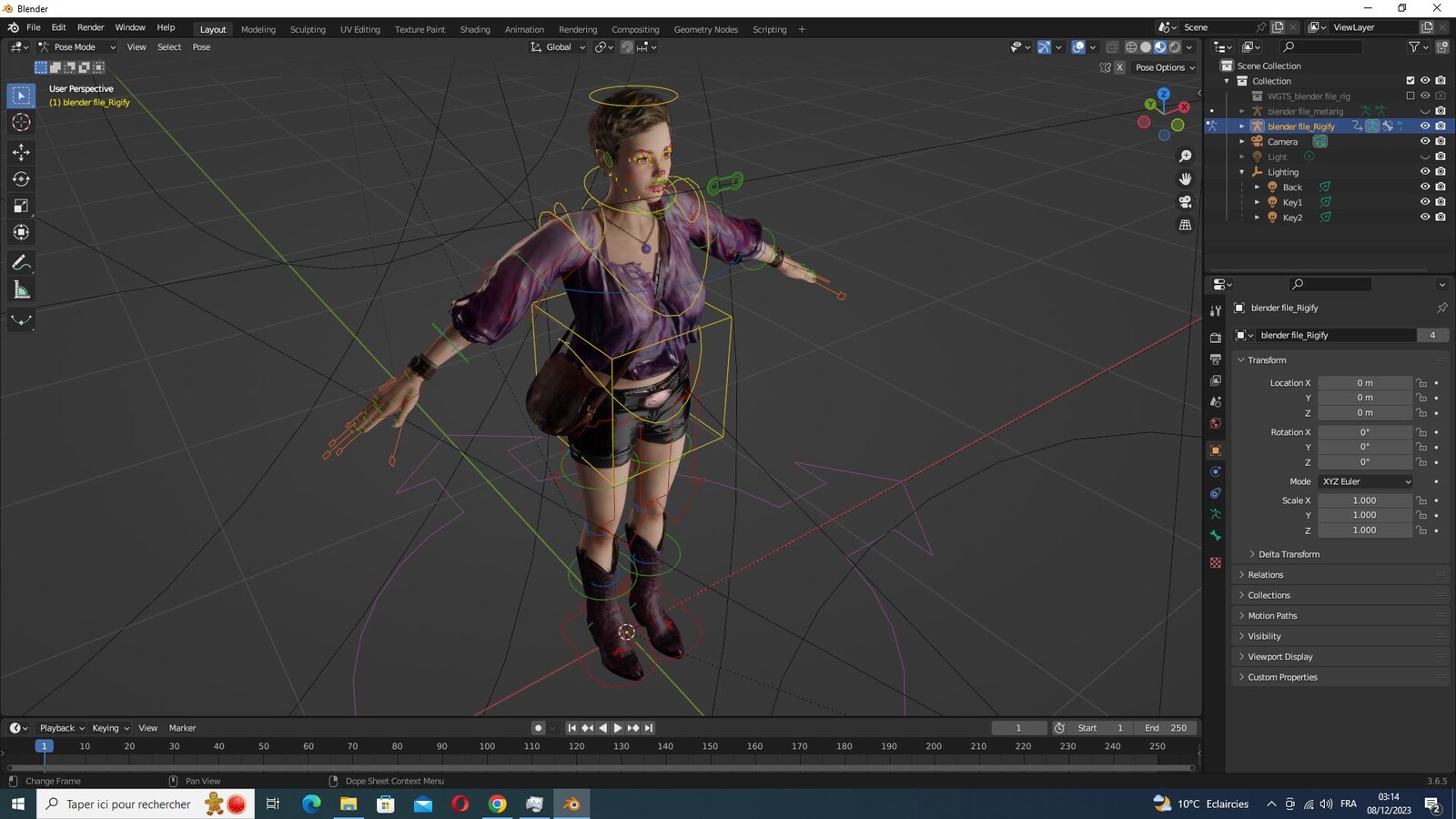Toggle the camera view icon
Image resolution: width=1456 pixels, height=819 pixels.
click(x=1185, y=202)
